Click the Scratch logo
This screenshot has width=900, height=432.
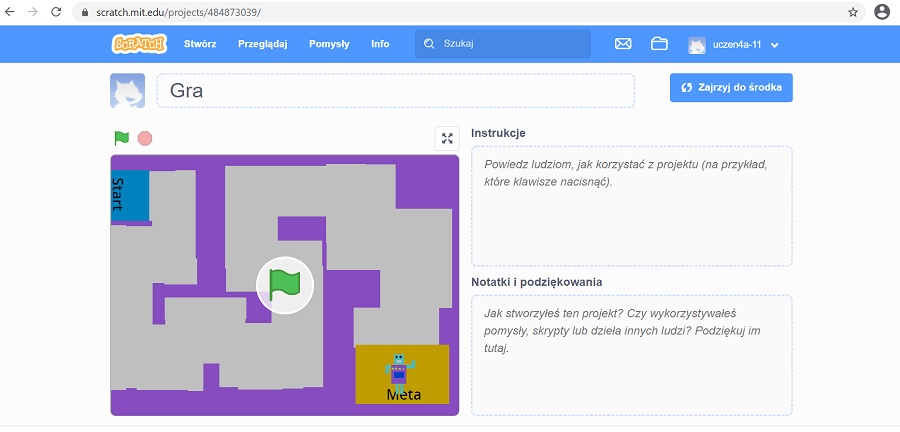click(139, 44)
